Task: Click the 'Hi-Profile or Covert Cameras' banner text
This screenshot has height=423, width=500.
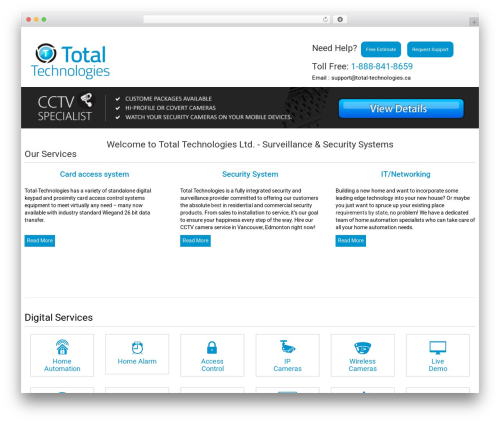Action: pos(170,108)
